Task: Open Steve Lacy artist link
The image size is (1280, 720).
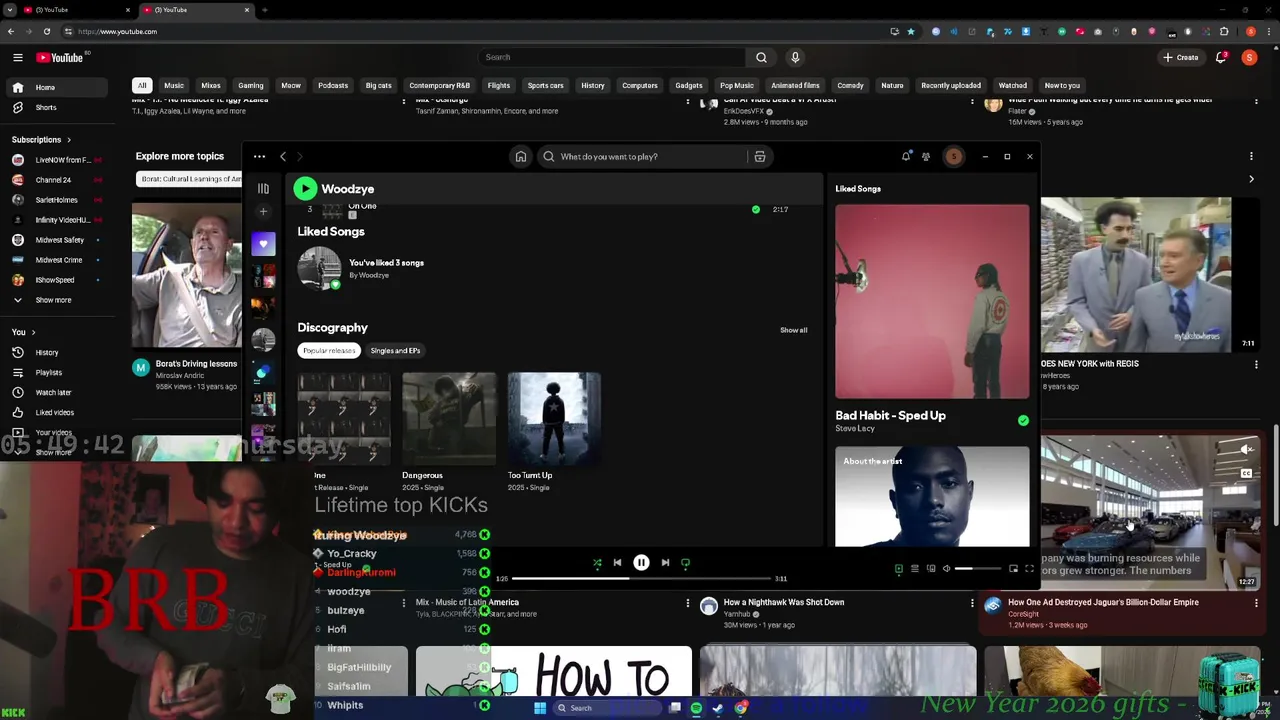Action: (855, 428)
